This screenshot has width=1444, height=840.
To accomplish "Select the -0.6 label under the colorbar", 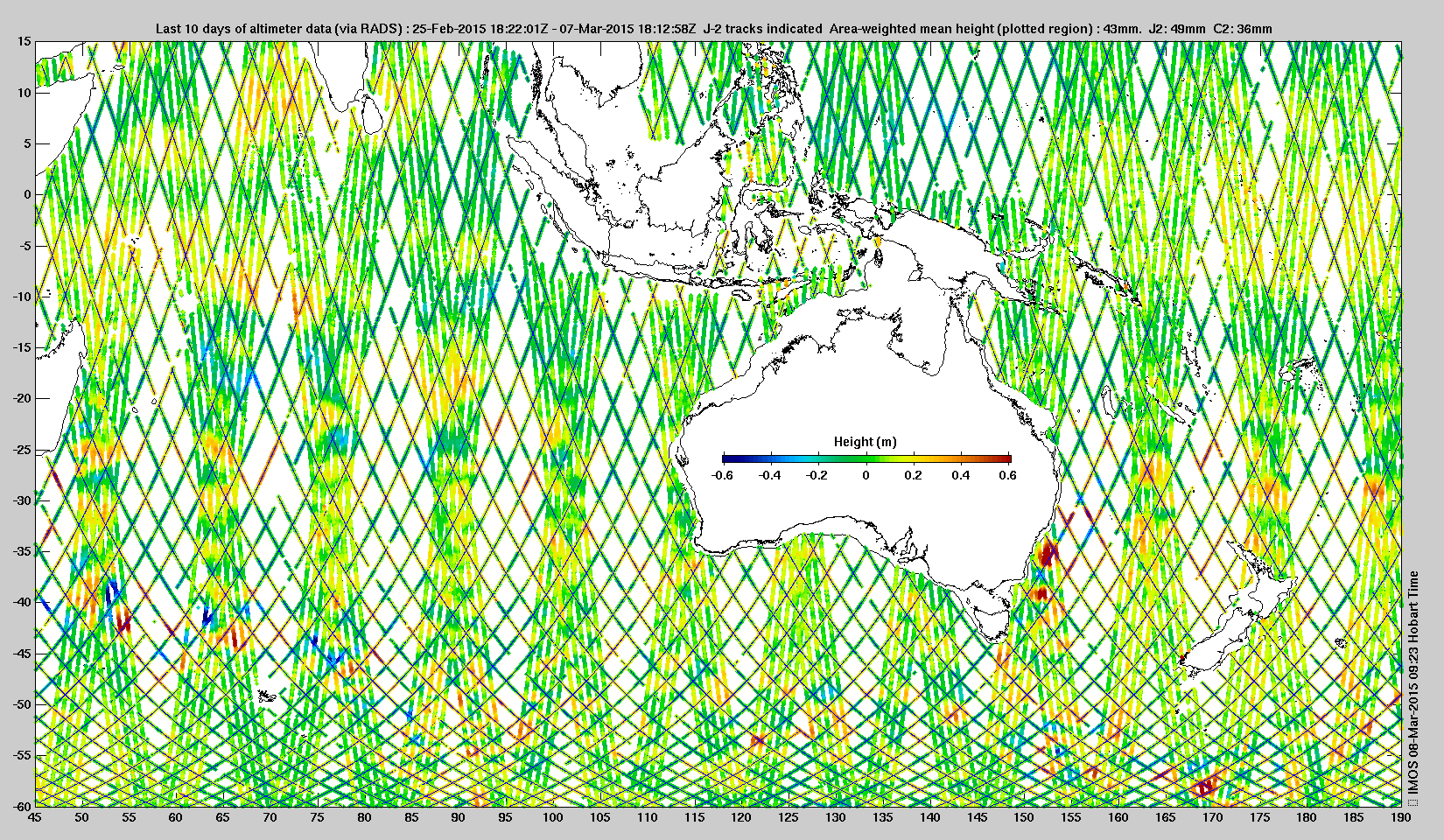I will click(x=722, y=475).
